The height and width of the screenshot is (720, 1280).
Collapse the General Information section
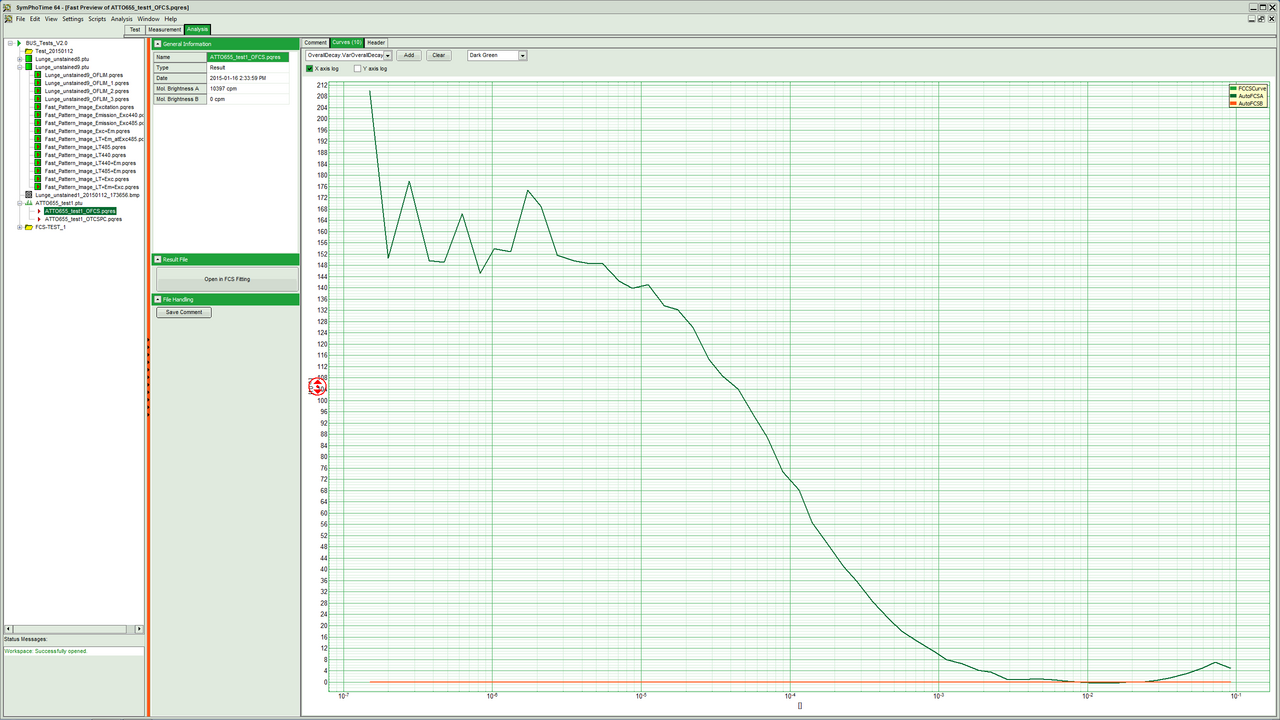tap(158, 44)
